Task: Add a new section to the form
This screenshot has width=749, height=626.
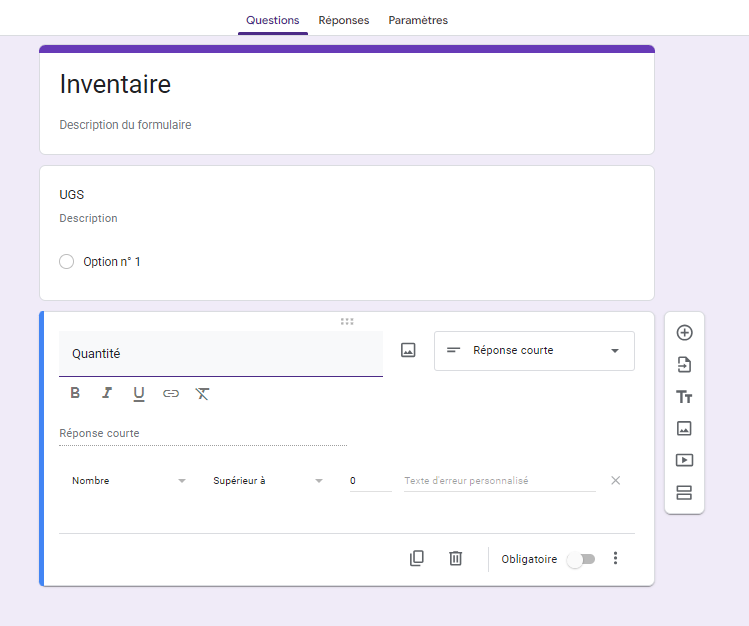Action: (684, 492)
